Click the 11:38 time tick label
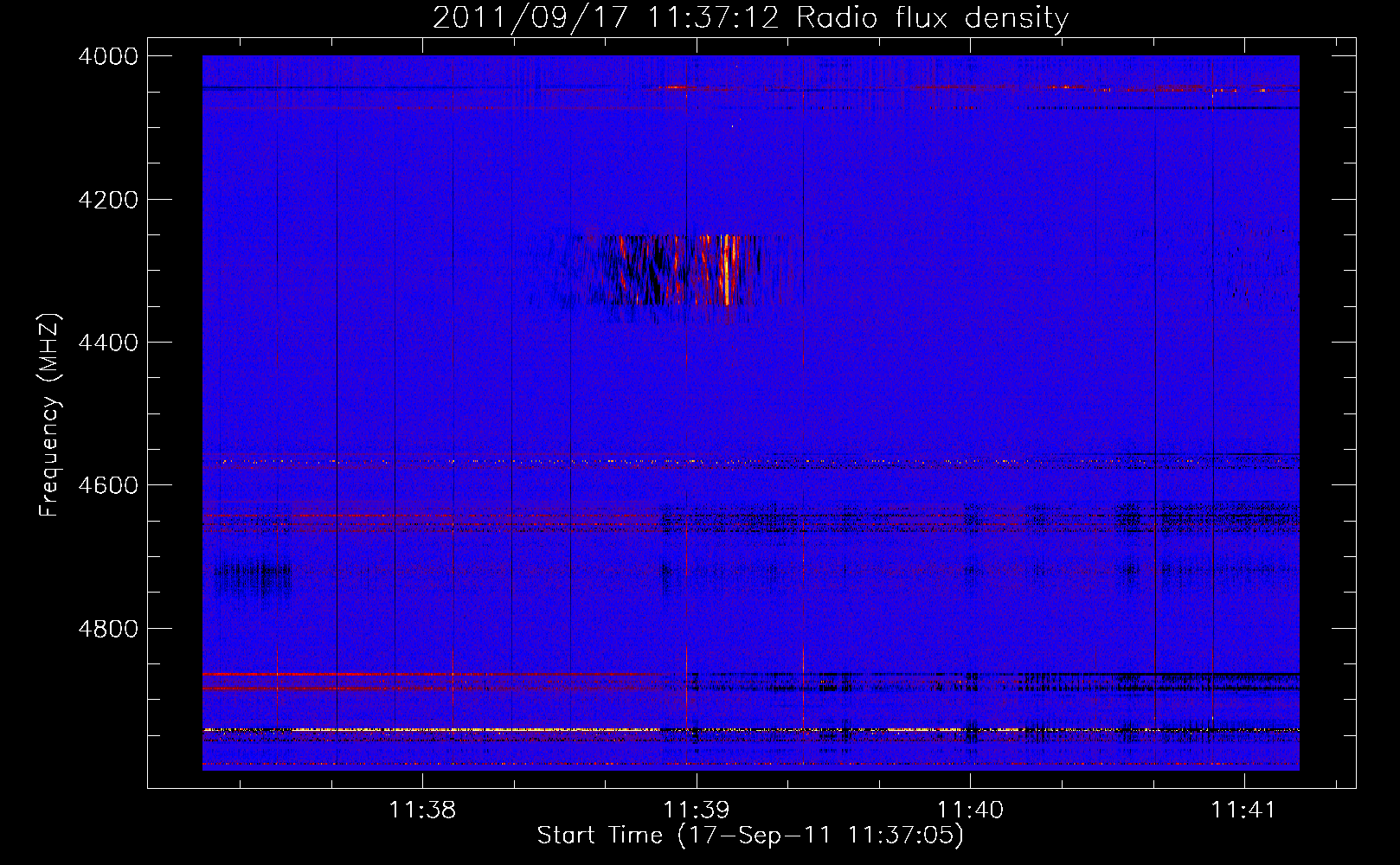1400x865 pixels. pyautogui.click(x=422, y=810)
